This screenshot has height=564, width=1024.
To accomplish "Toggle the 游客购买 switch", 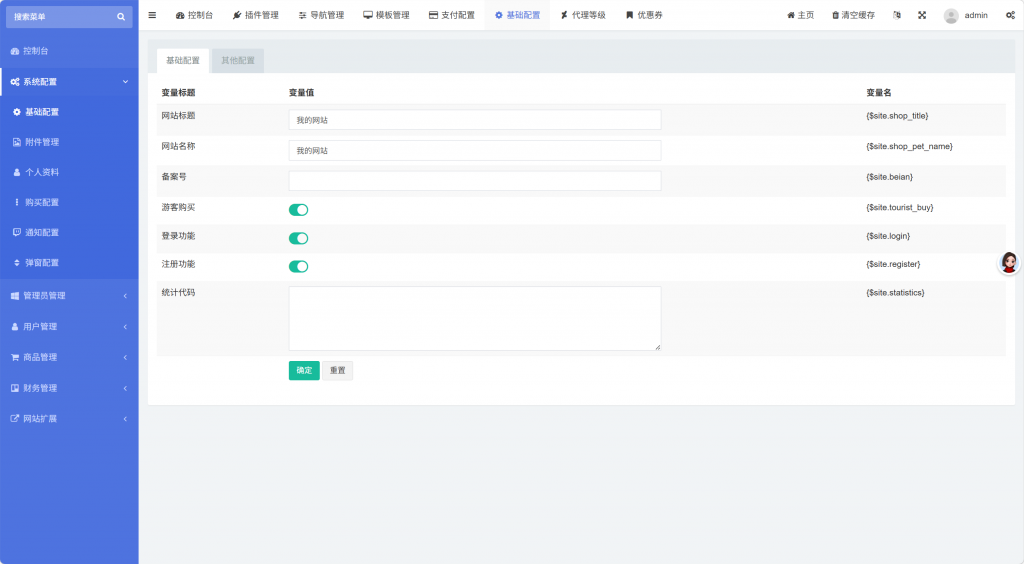I will pos(298,209).
